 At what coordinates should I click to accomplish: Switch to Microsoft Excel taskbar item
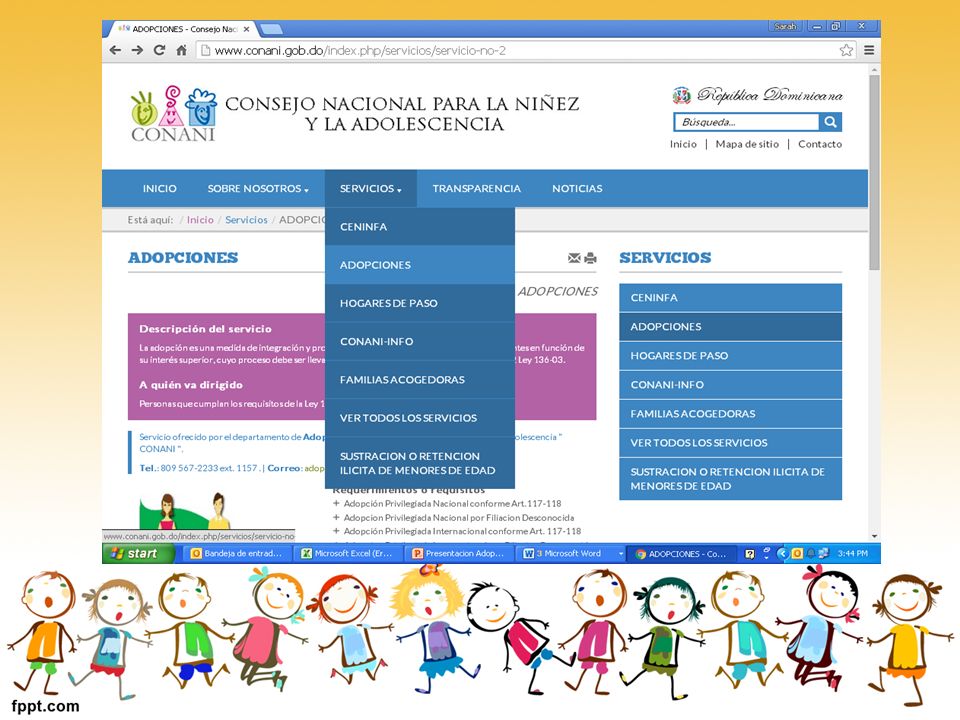tap(348, 554)
